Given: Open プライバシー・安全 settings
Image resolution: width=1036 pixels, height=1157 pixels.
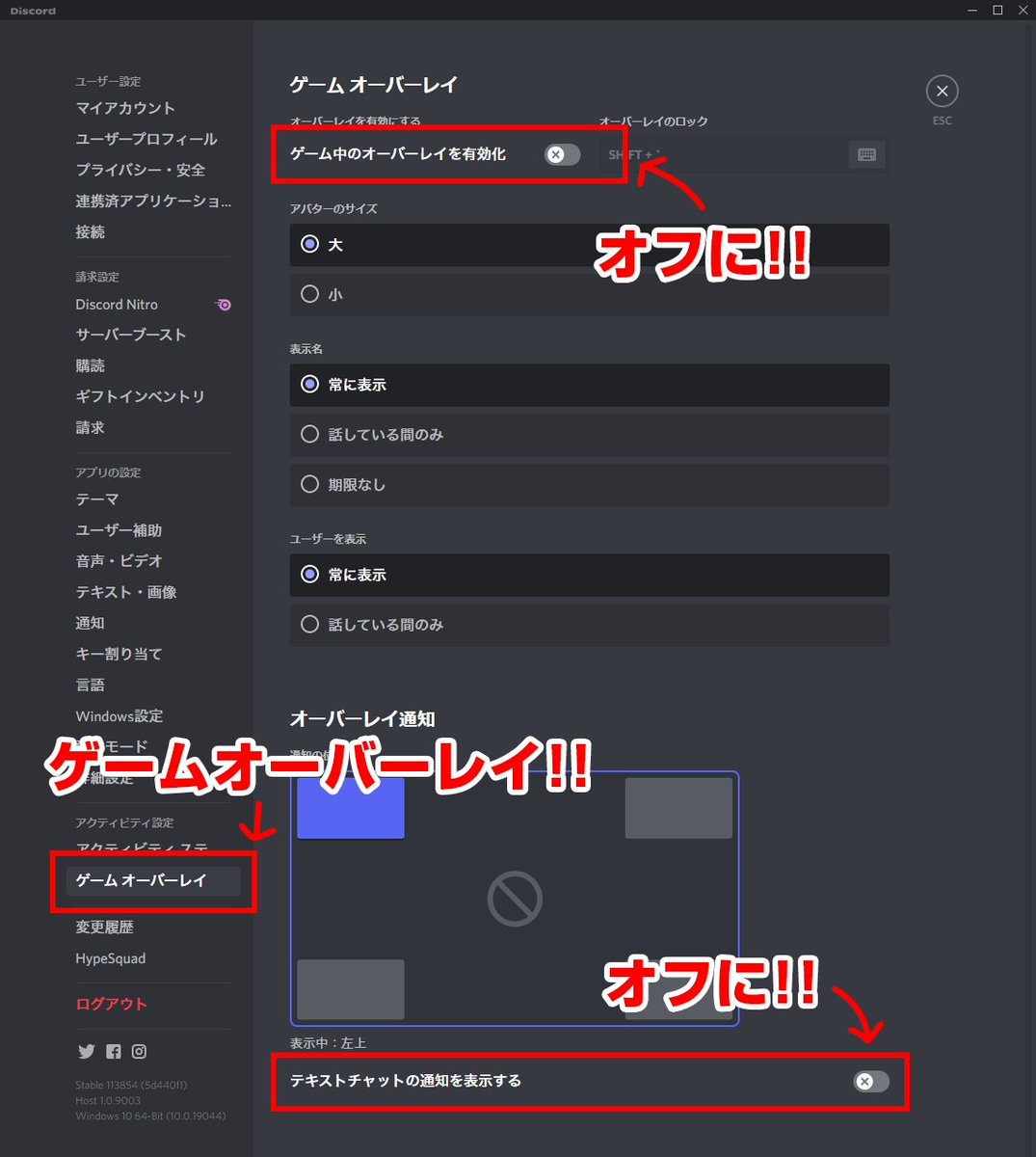Looking at the screenshot, I should click(x=141, y=170).
